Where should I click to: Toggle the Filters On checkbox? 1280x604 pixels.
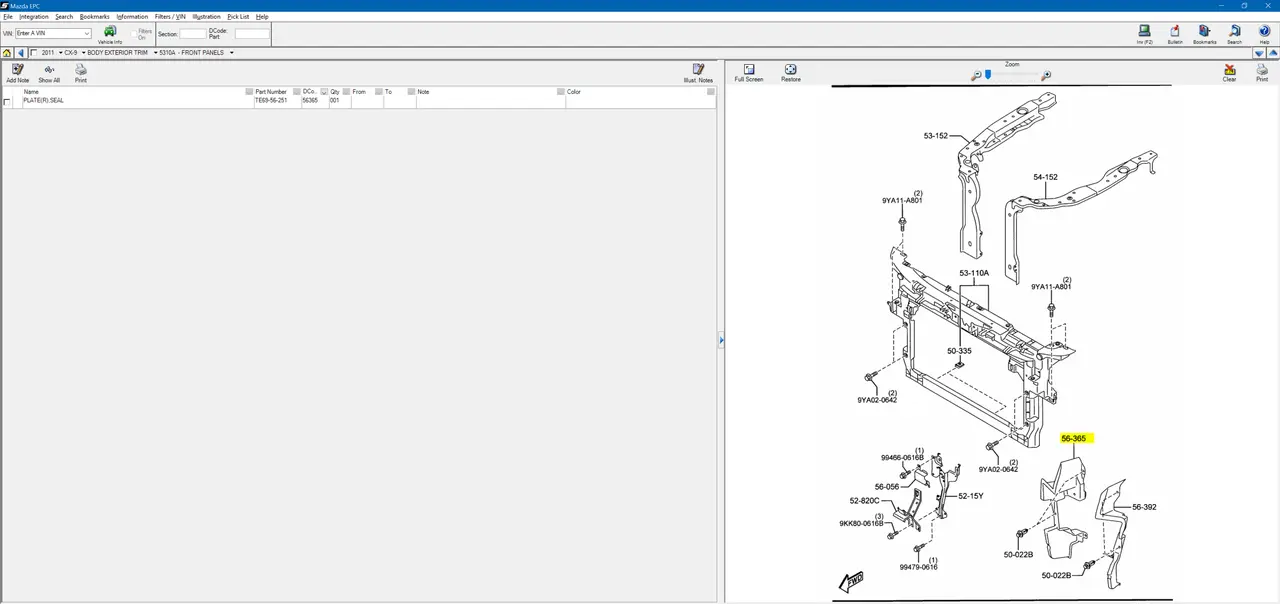[x=134, y=34]
